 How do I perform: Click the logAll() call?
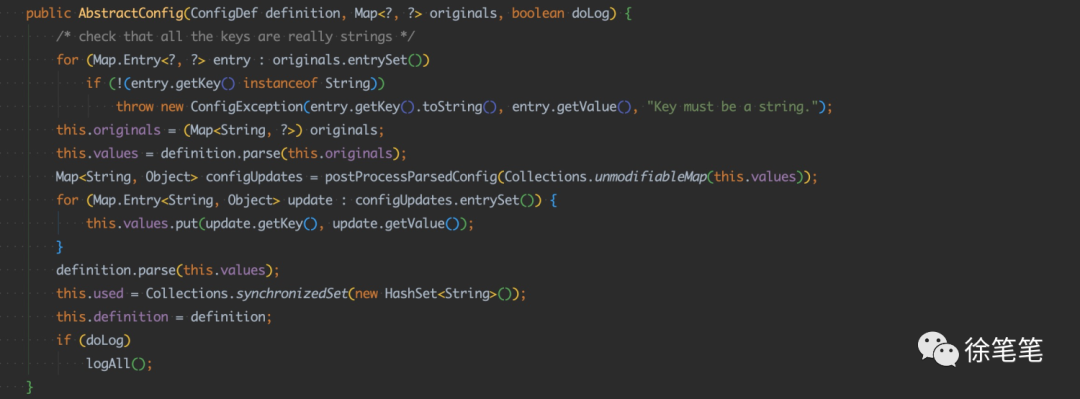[x=119, y=363]
